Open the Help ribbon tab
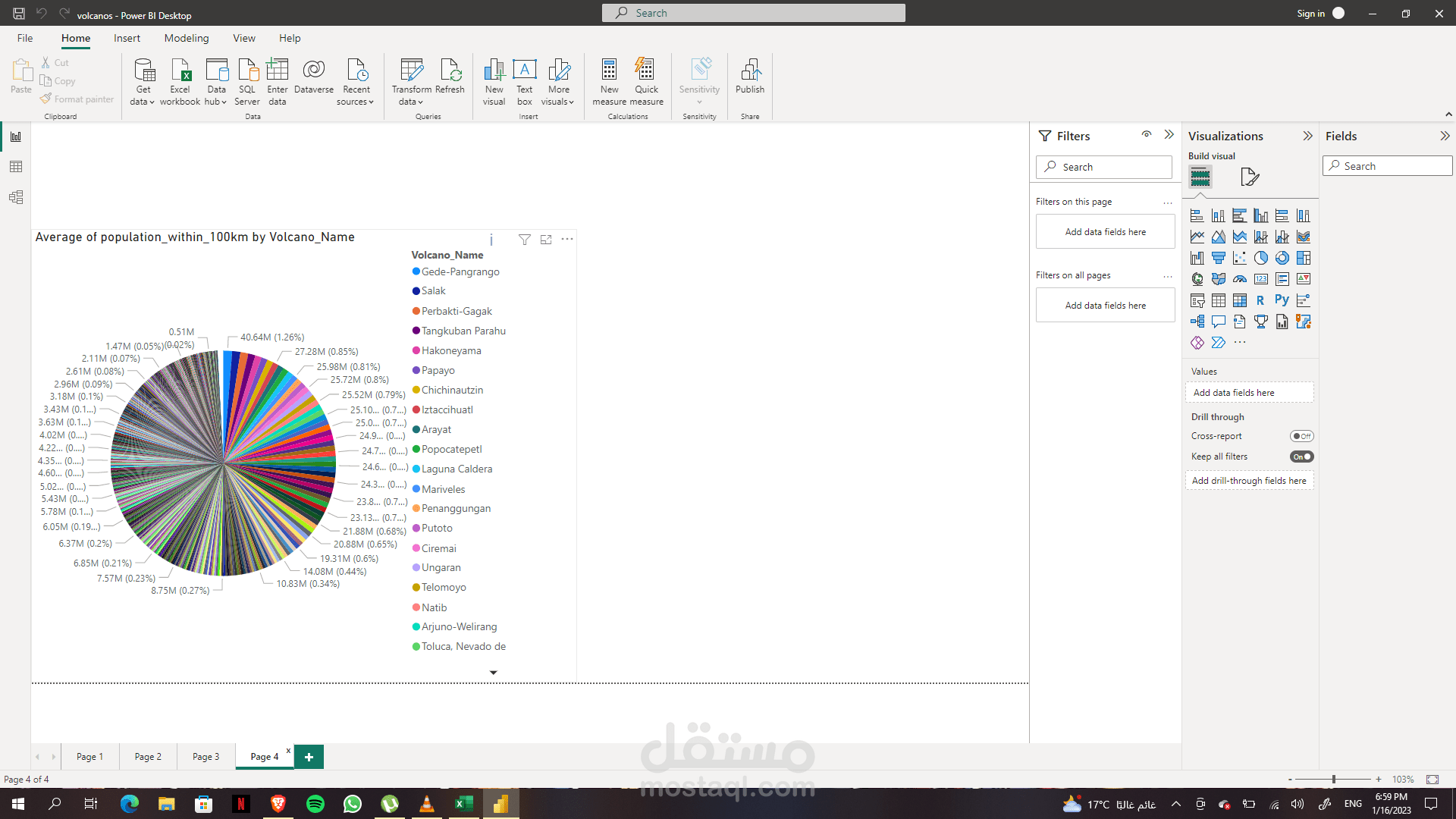Screen dimensions: 1456x819 tap(290, 38)
